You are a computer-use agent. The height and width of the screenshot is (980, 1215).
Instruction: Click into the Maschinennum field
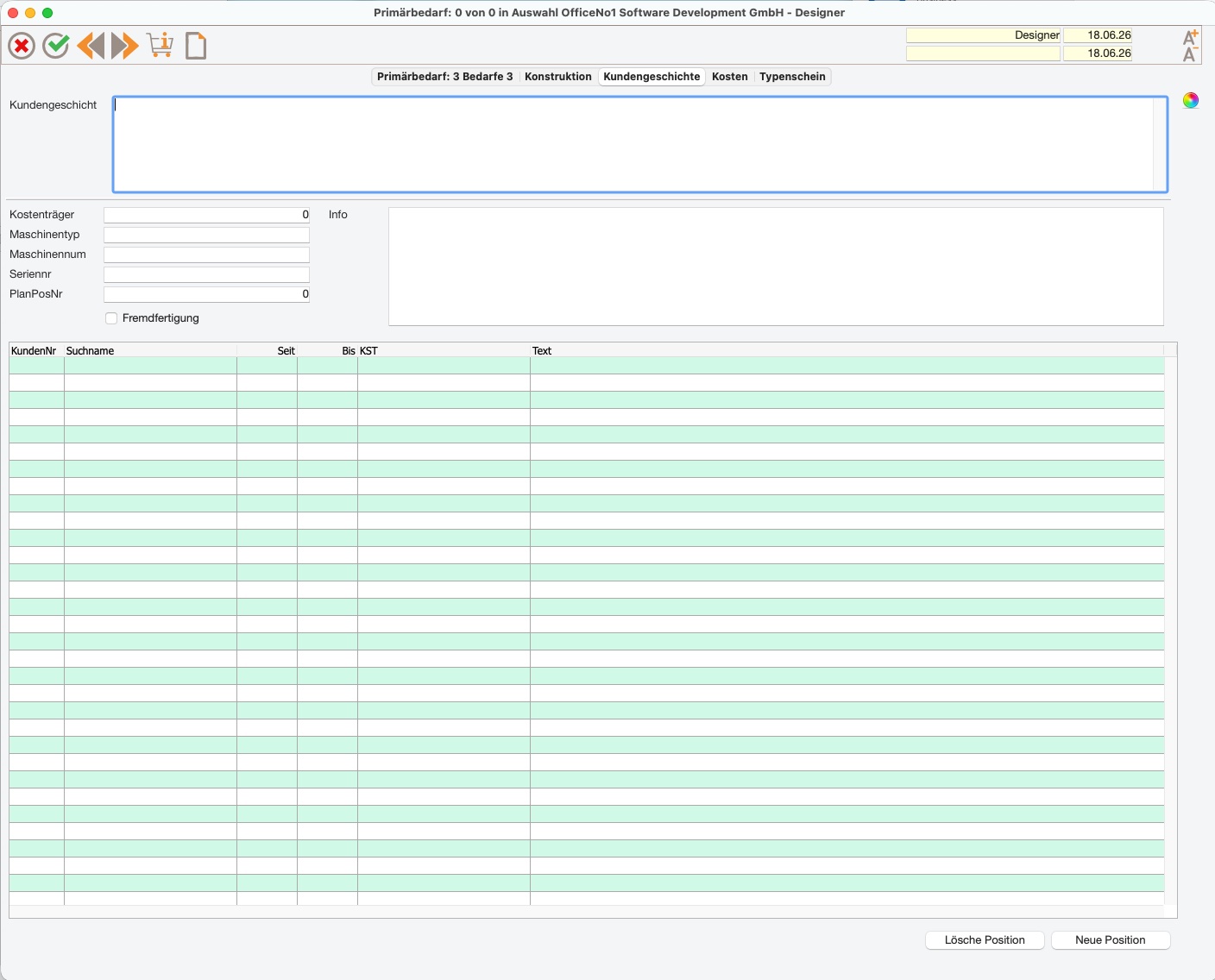point(206,254)
